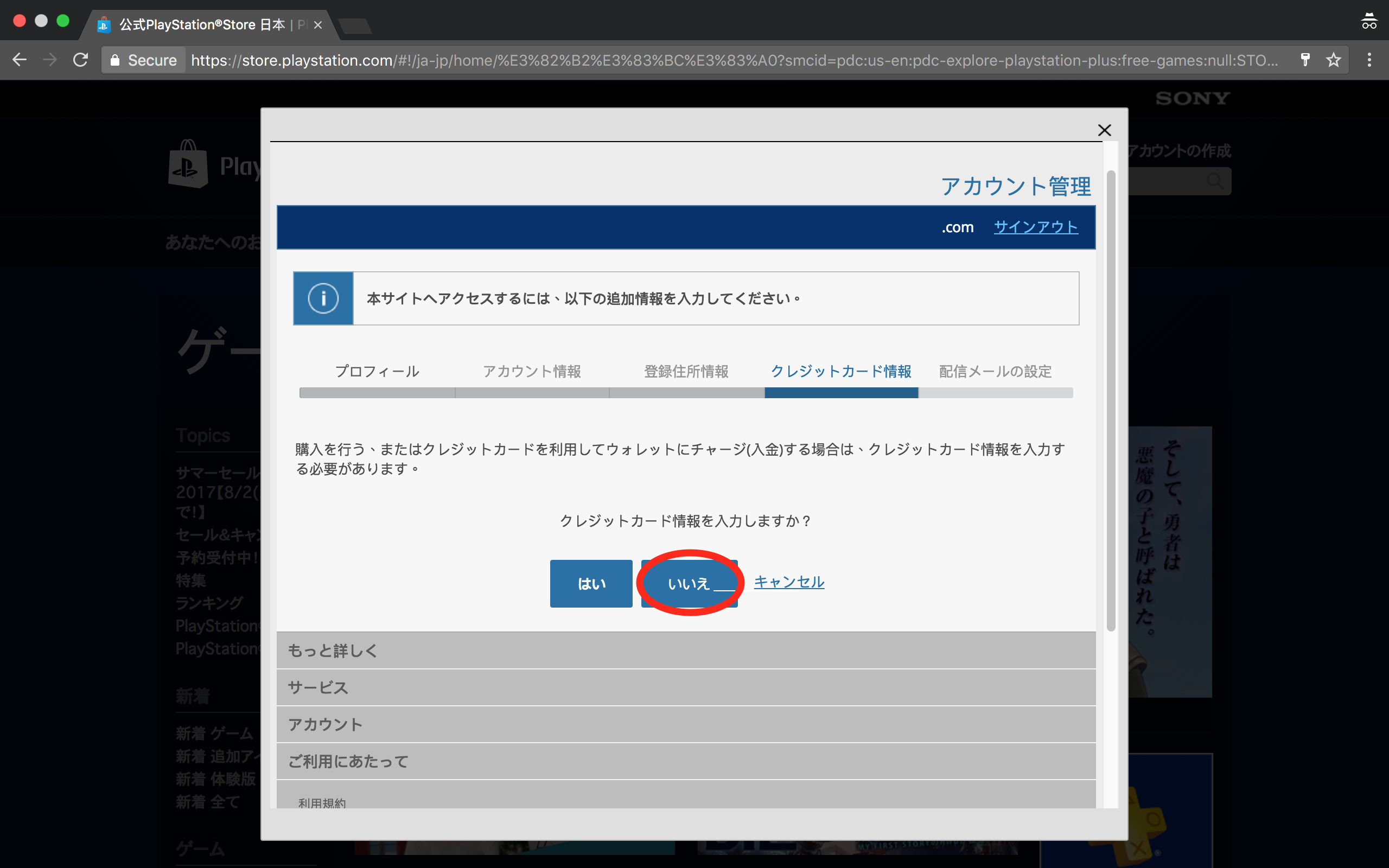Image resolution: width=1389 pixels, height=868 pixels.
Task: Open Chrome three-dot menu
Action: pyautogui.click(x=1369, y=60)
